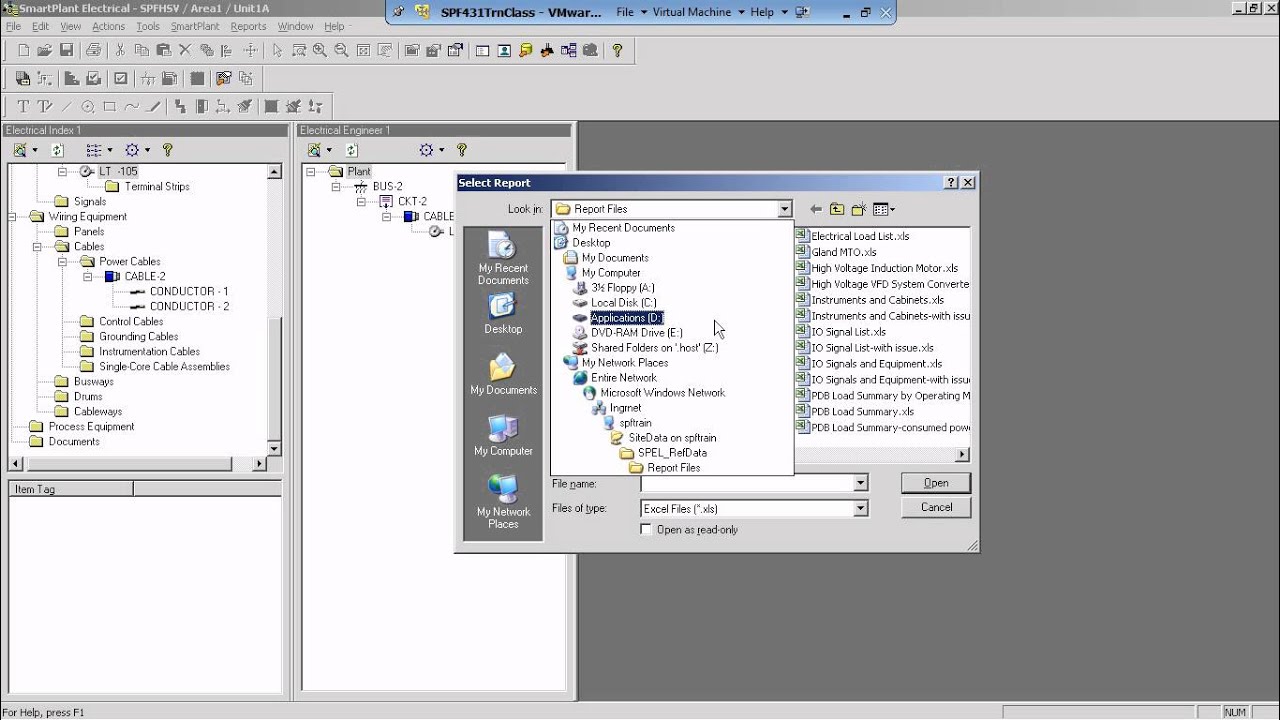Create new folder in dialog

pos(859,209)
